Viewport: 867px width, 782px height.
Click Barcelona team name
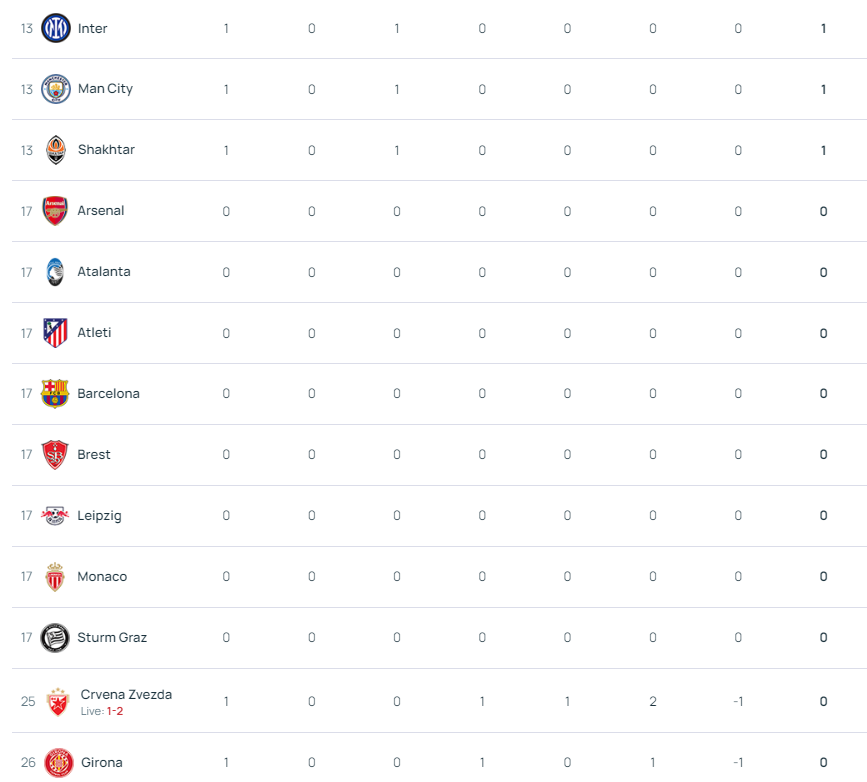pyautogui.click(x=108, y=393)
